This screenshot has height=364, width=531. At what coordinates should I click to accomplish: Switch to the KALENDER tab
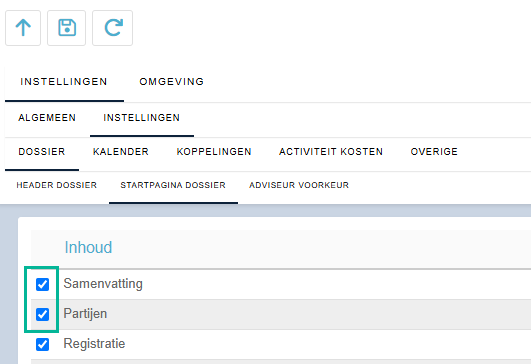click(121, 152)
